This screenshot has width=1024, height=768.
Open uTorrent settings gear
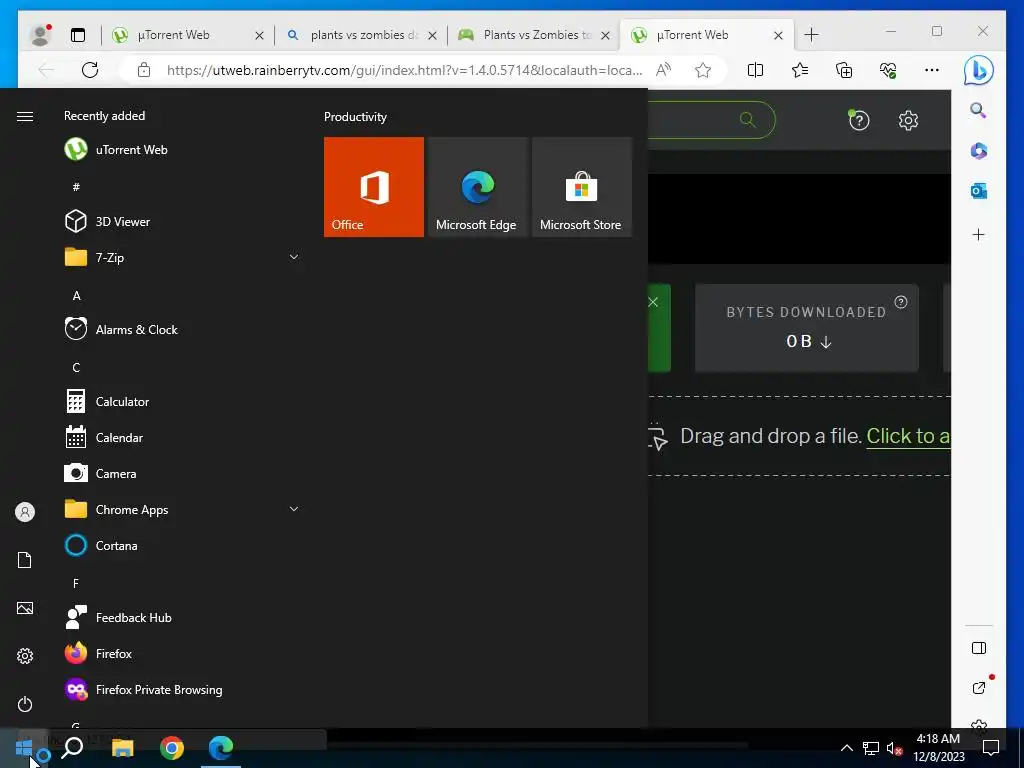click(x=908, y=120)
